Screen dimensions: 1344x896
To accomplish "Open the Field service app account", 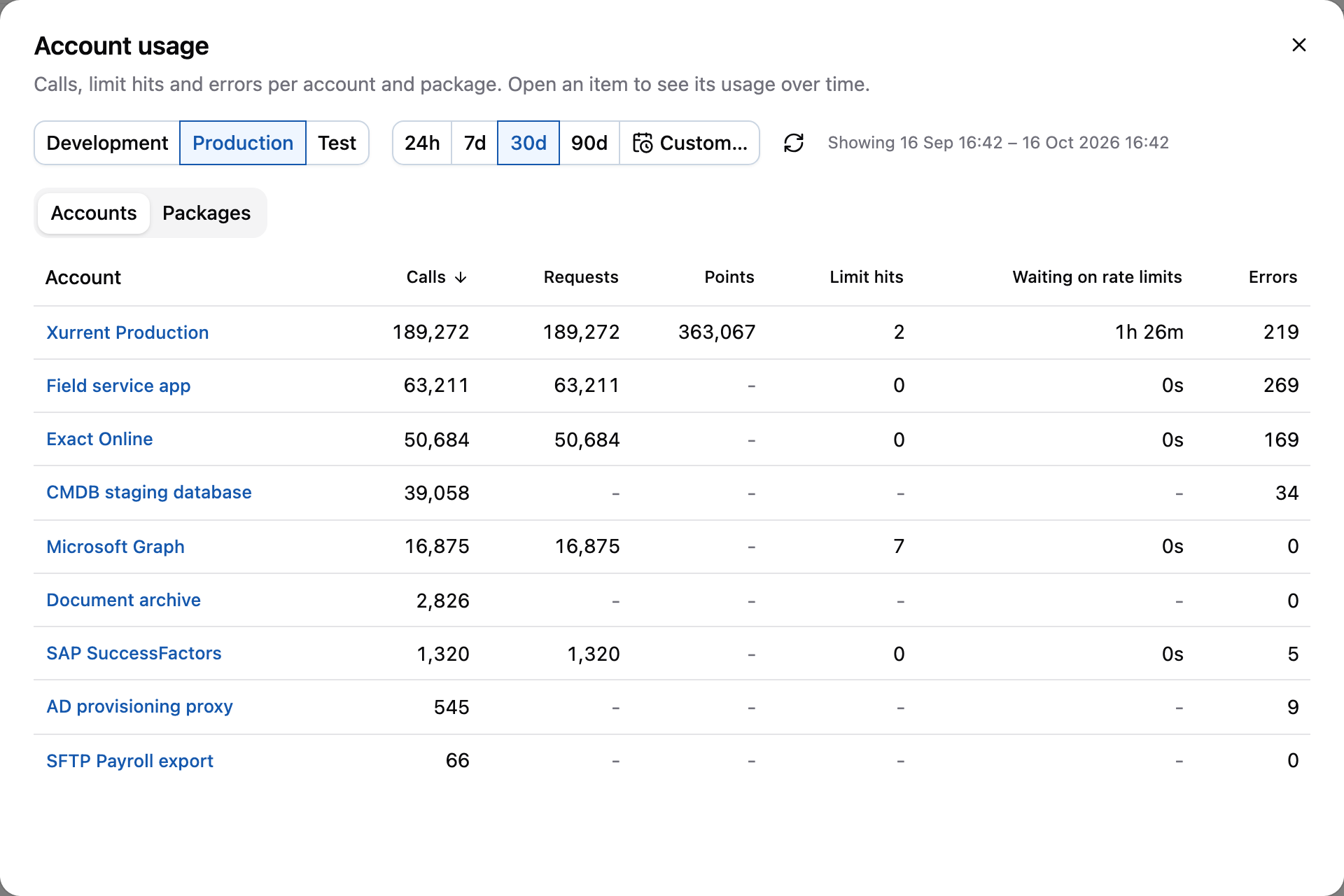I will tap(118, 386).
